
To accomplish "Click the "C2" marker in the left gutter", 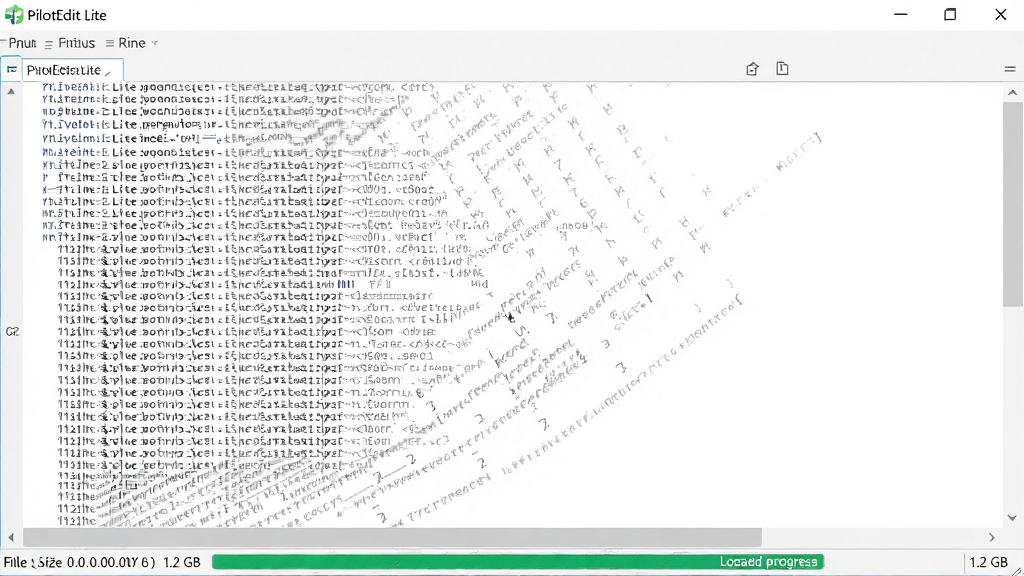I will [12, 332].
